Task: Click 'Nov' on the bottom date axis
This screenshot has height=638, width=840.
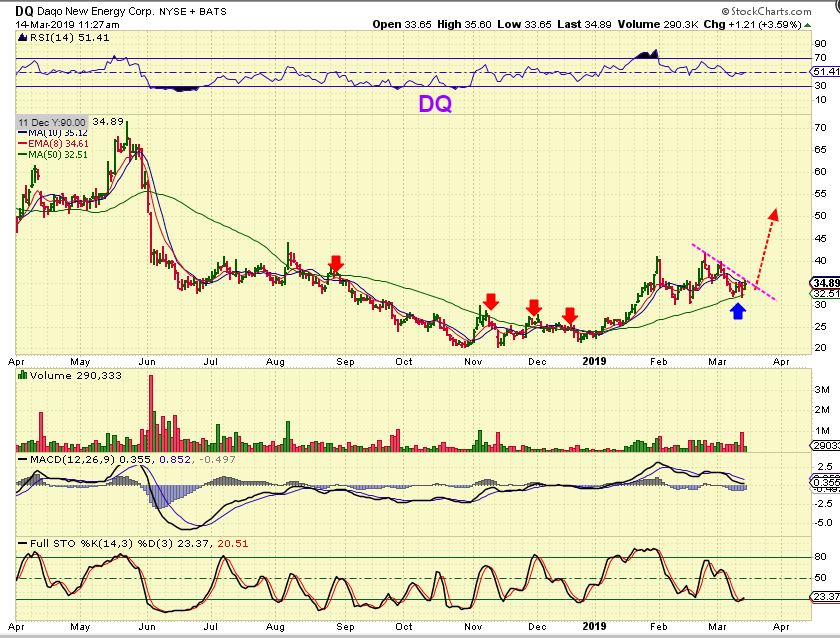Action: pos(473,626)
